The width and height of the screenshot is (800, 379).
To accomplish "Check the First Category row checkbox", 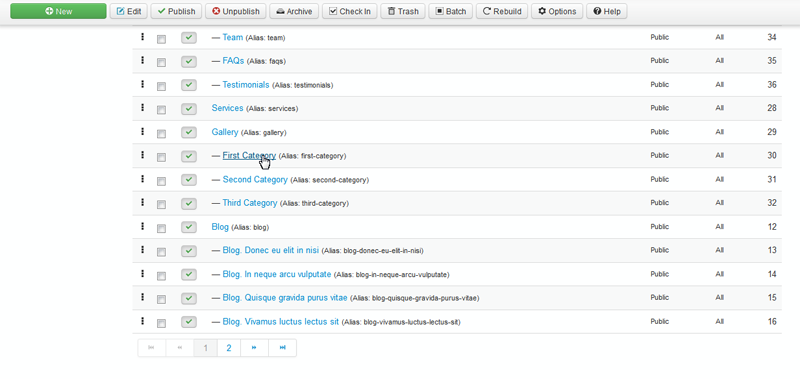I will pyautogui.click(x=161, y=158).
